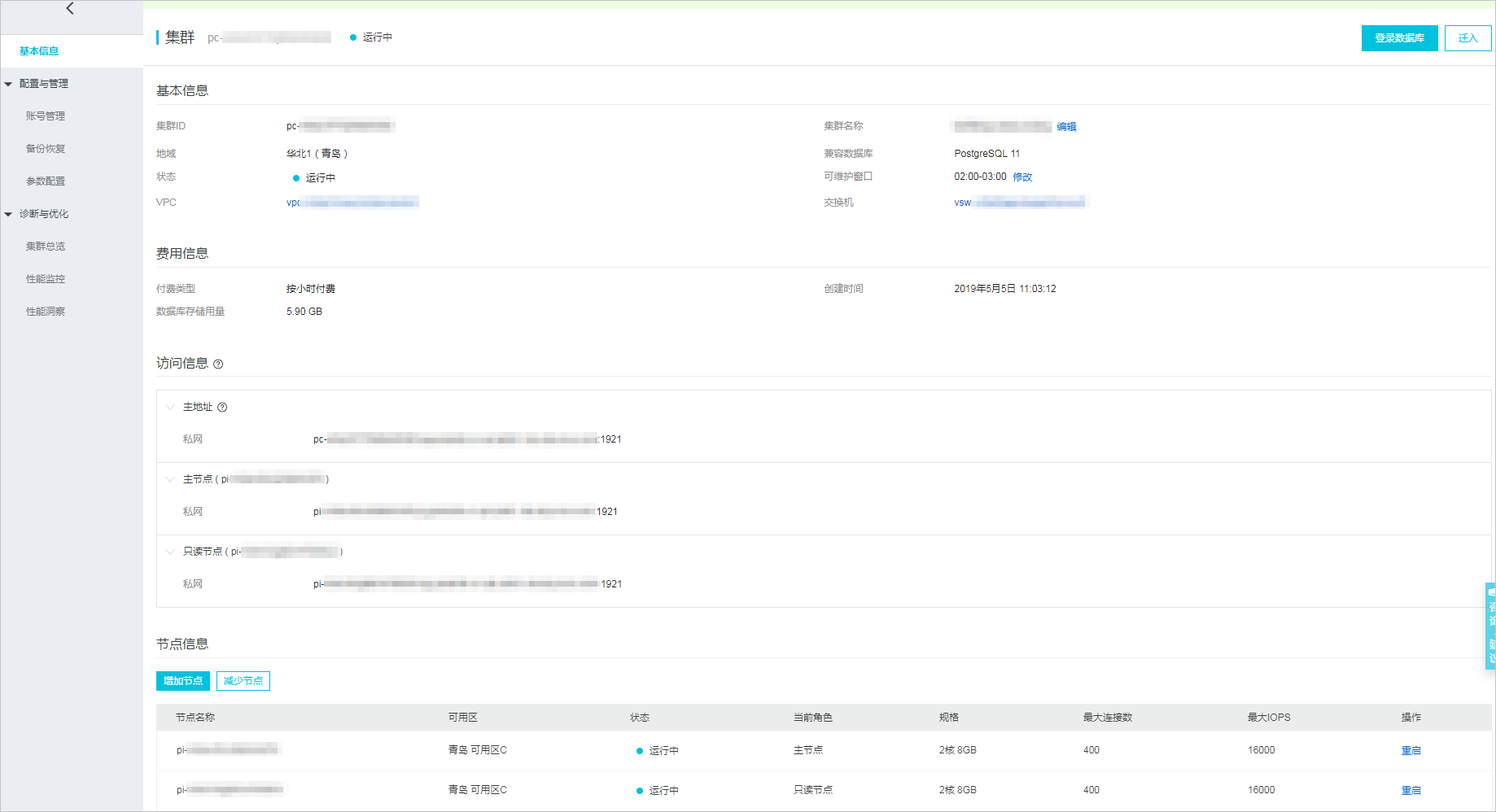Click the 主节点 role cell

tap(807, 750)
